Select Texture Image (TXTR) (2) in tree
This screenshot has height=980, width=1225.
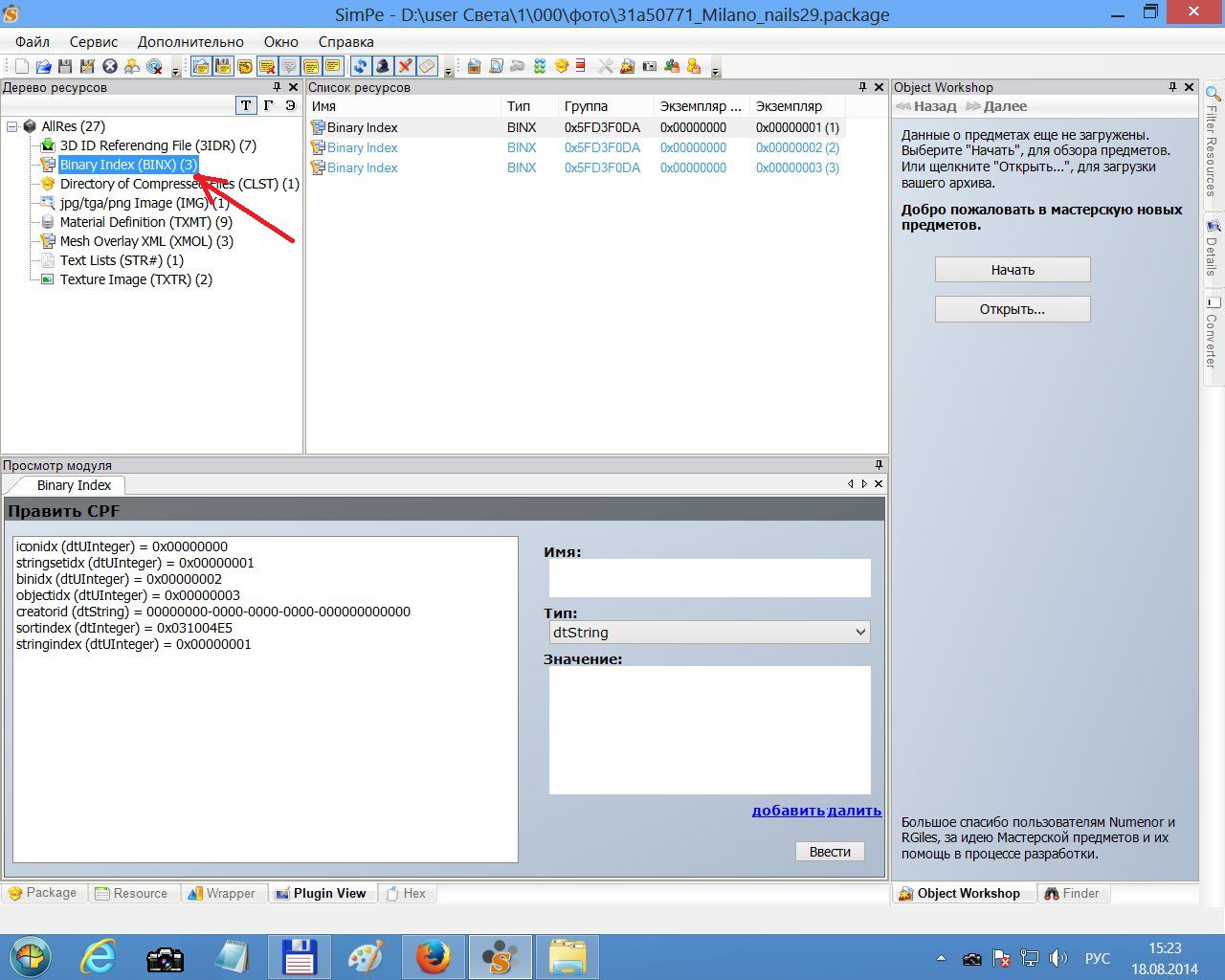coord(136,279)
